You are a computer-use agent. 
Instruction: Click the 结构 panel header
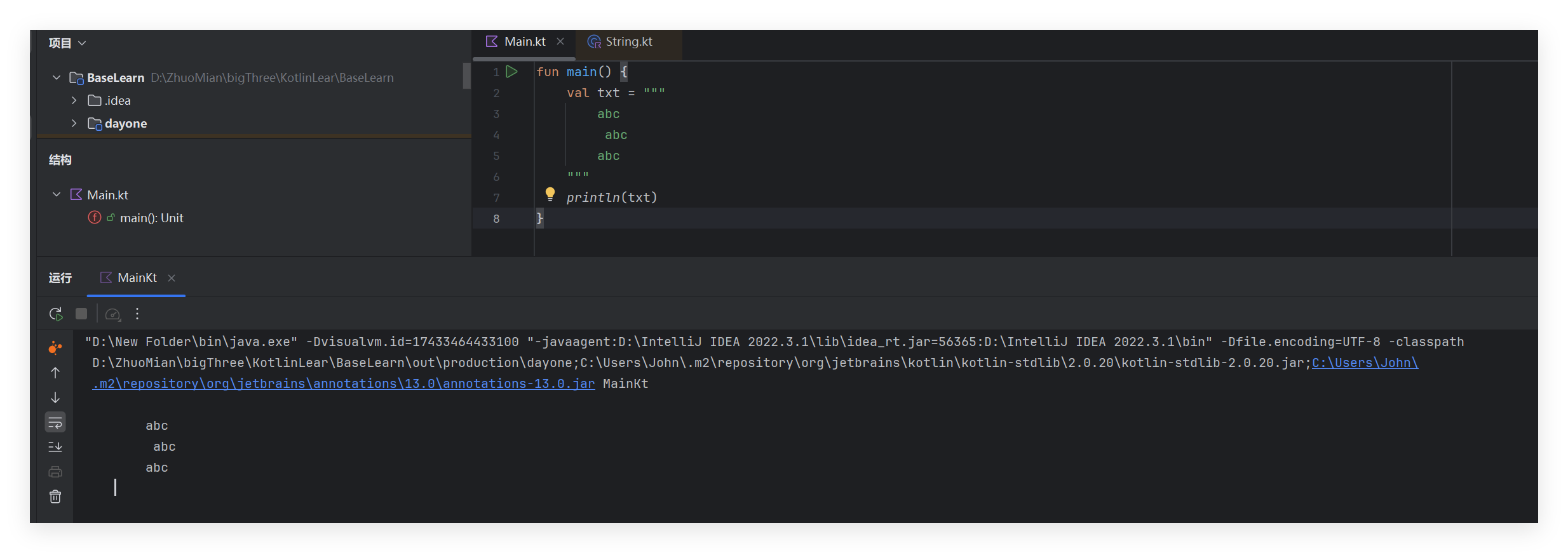point(60,160)
